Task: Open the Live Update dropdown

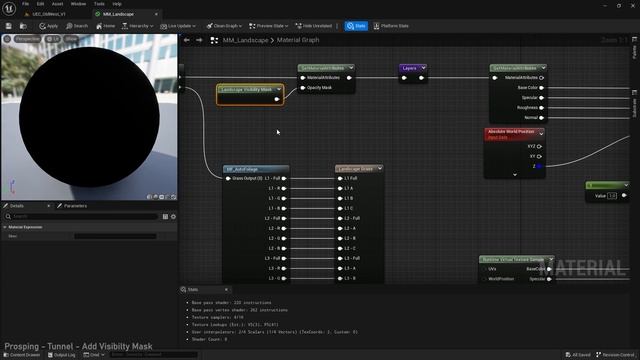Action: (x=178, y=26)
